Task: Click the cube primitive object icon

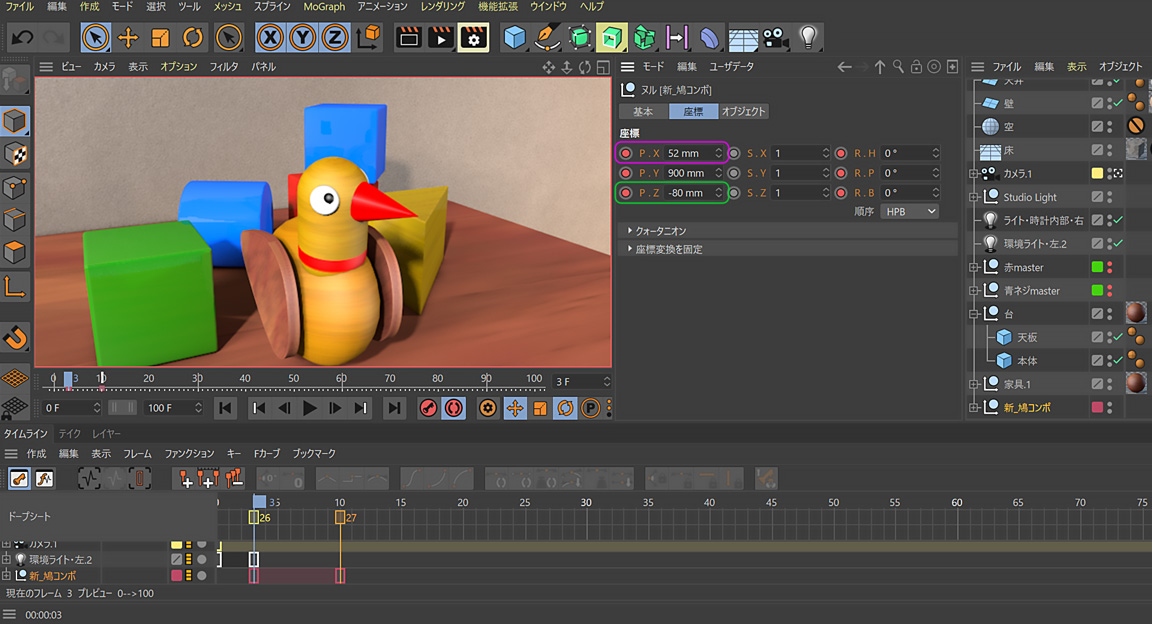Action: (514, 38)
